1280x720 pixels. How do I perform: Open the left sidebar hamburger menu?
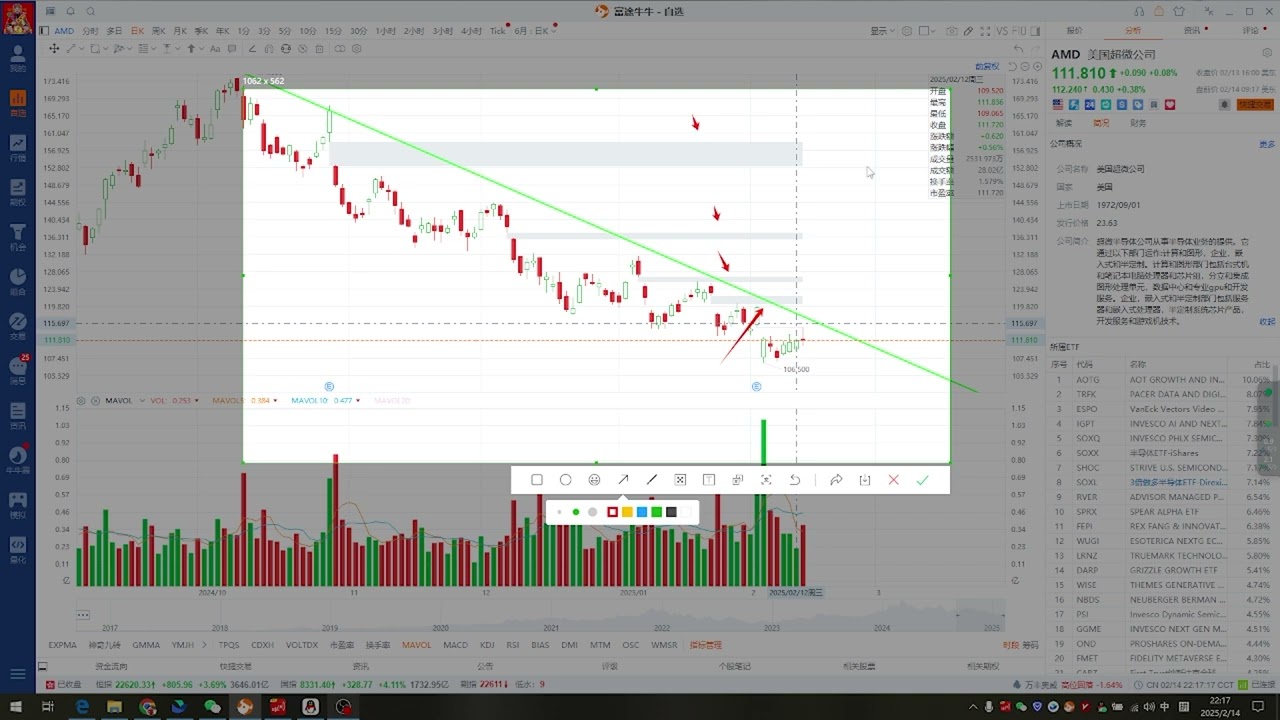17,674
